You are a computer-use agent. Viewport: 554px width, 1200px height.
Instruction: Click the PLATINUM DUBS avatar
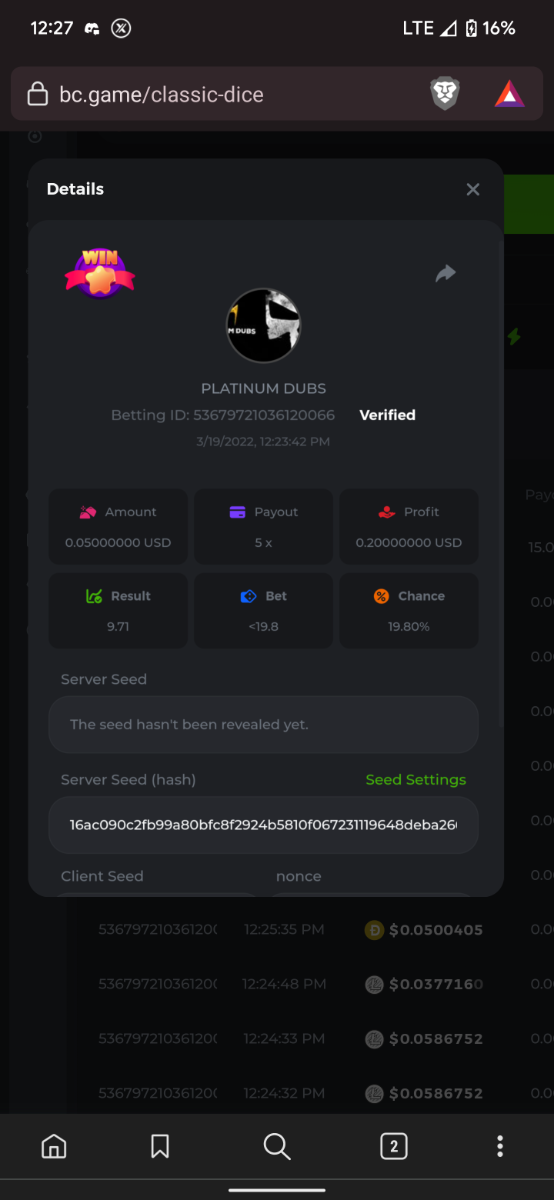[x=264, y=326]
